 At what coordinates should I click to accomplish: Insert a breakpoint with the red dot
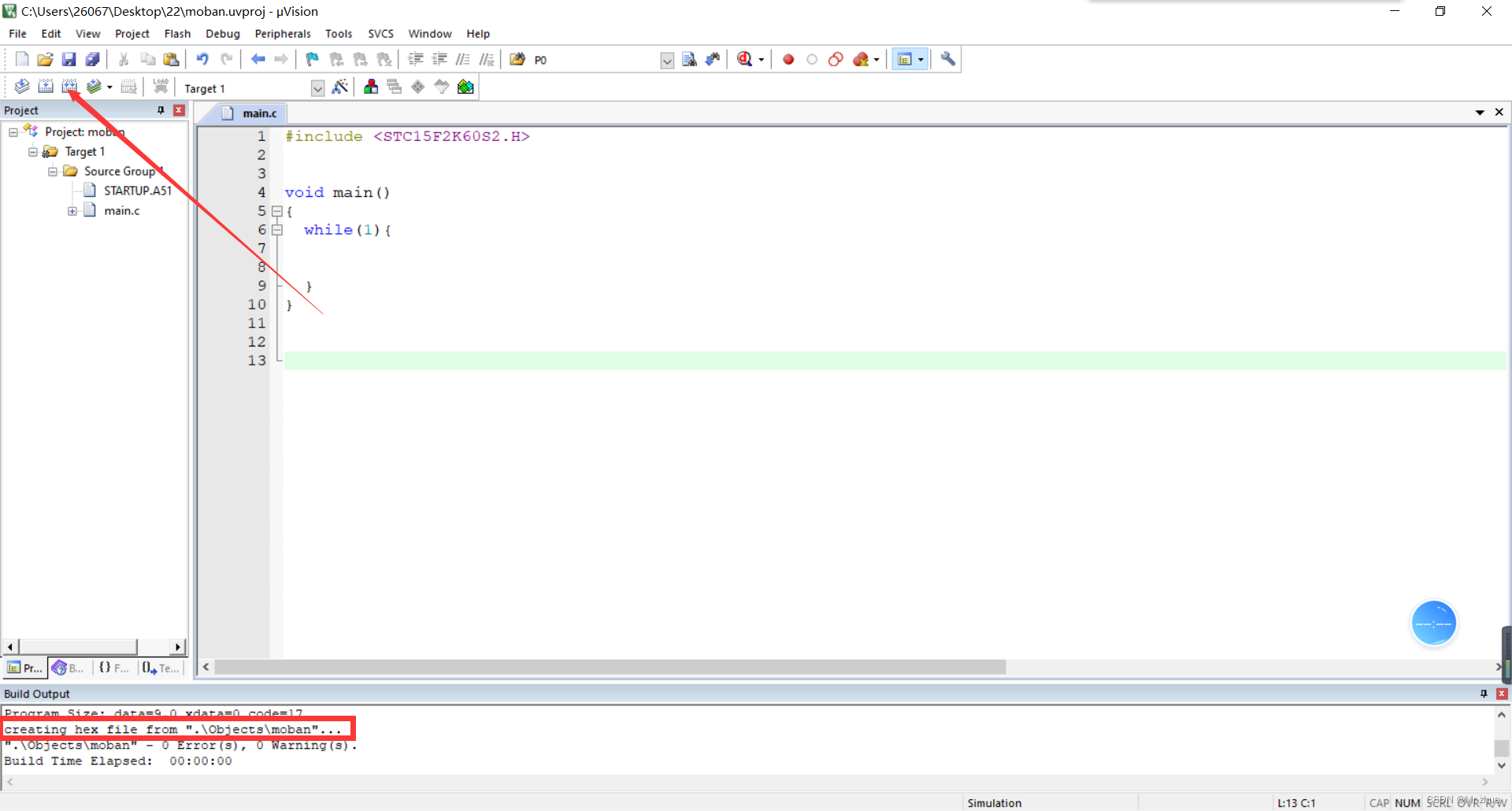788,59
